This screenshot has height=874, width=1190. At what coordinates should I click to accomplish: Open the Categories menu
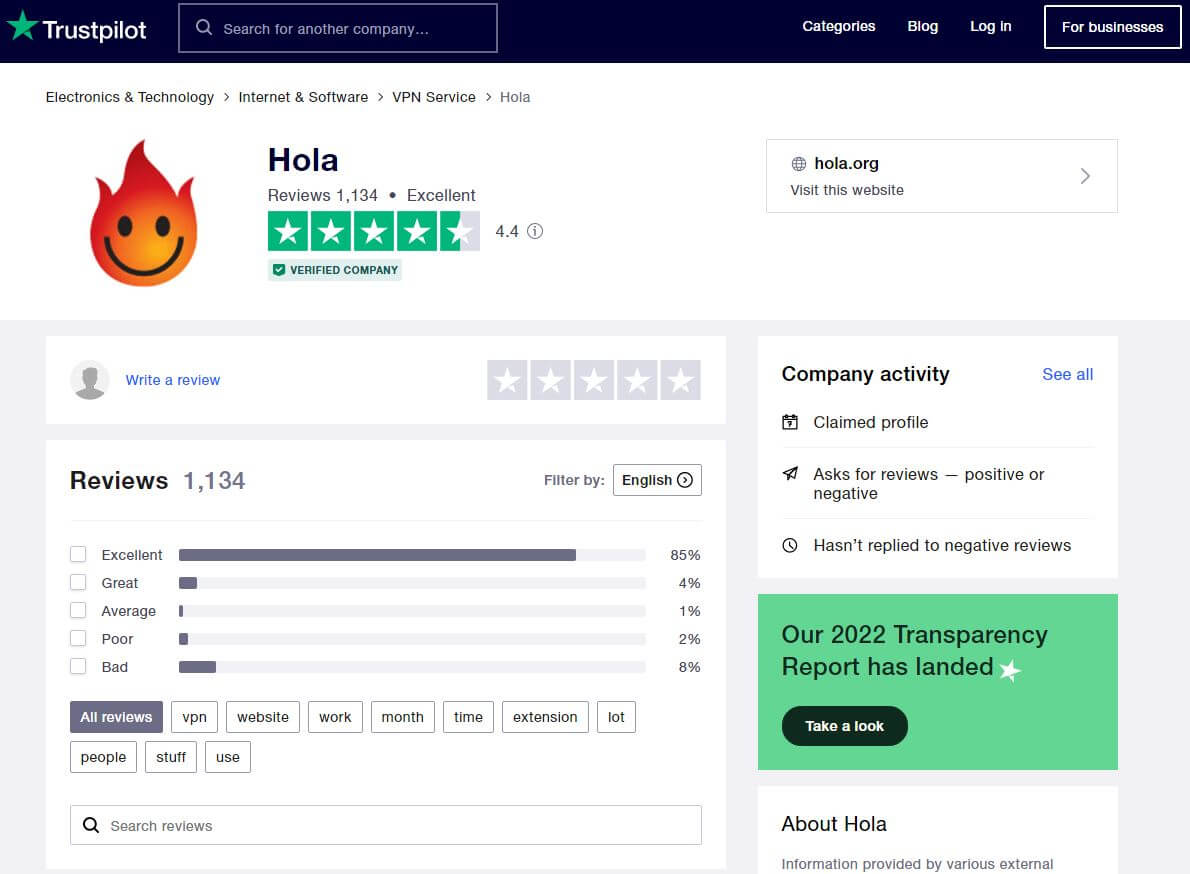pos(839,27)
